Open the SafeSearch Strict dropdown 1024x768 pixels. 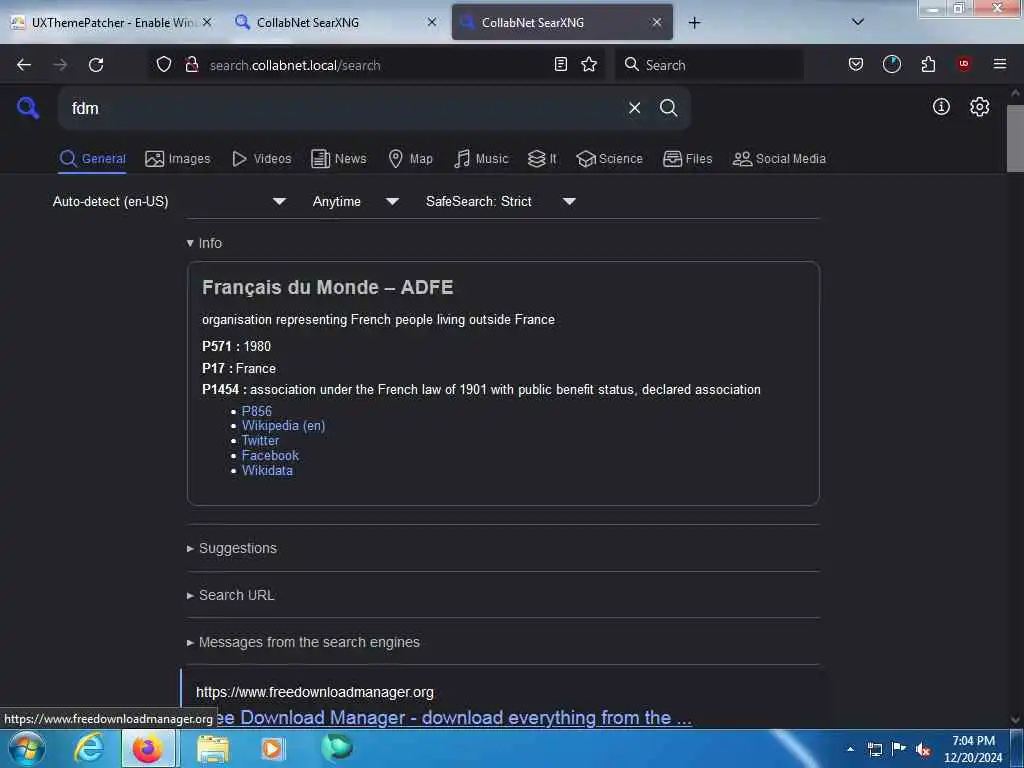click(500, 201)
